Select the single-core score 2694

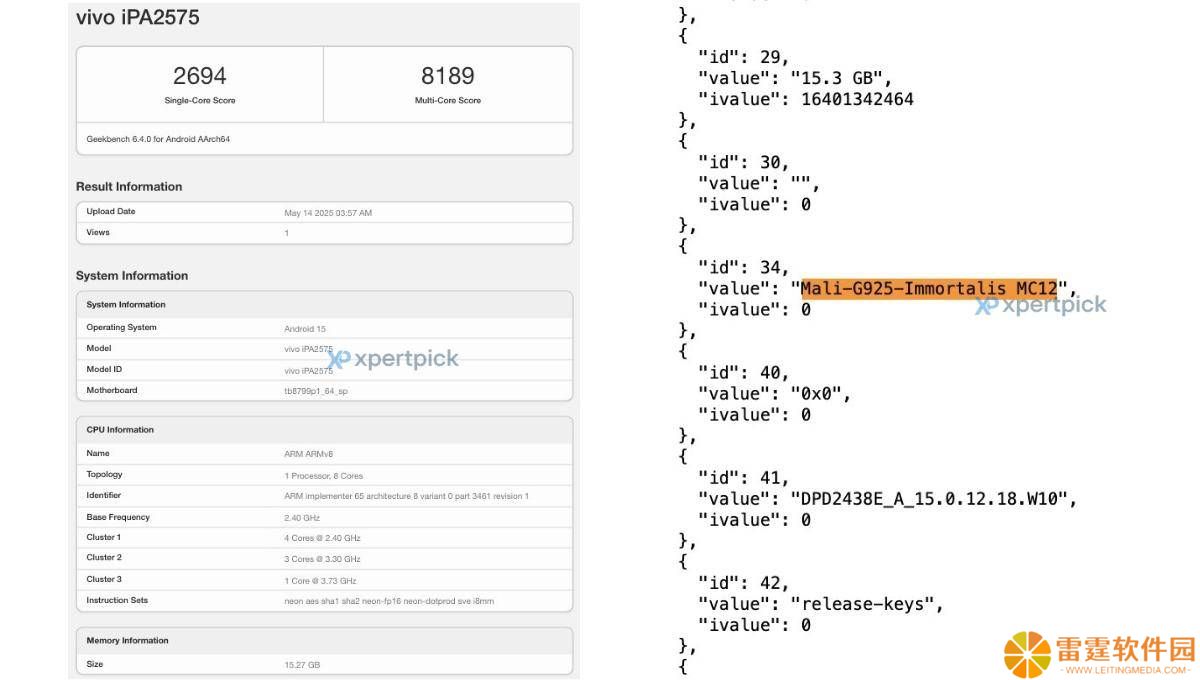point(200,75)
